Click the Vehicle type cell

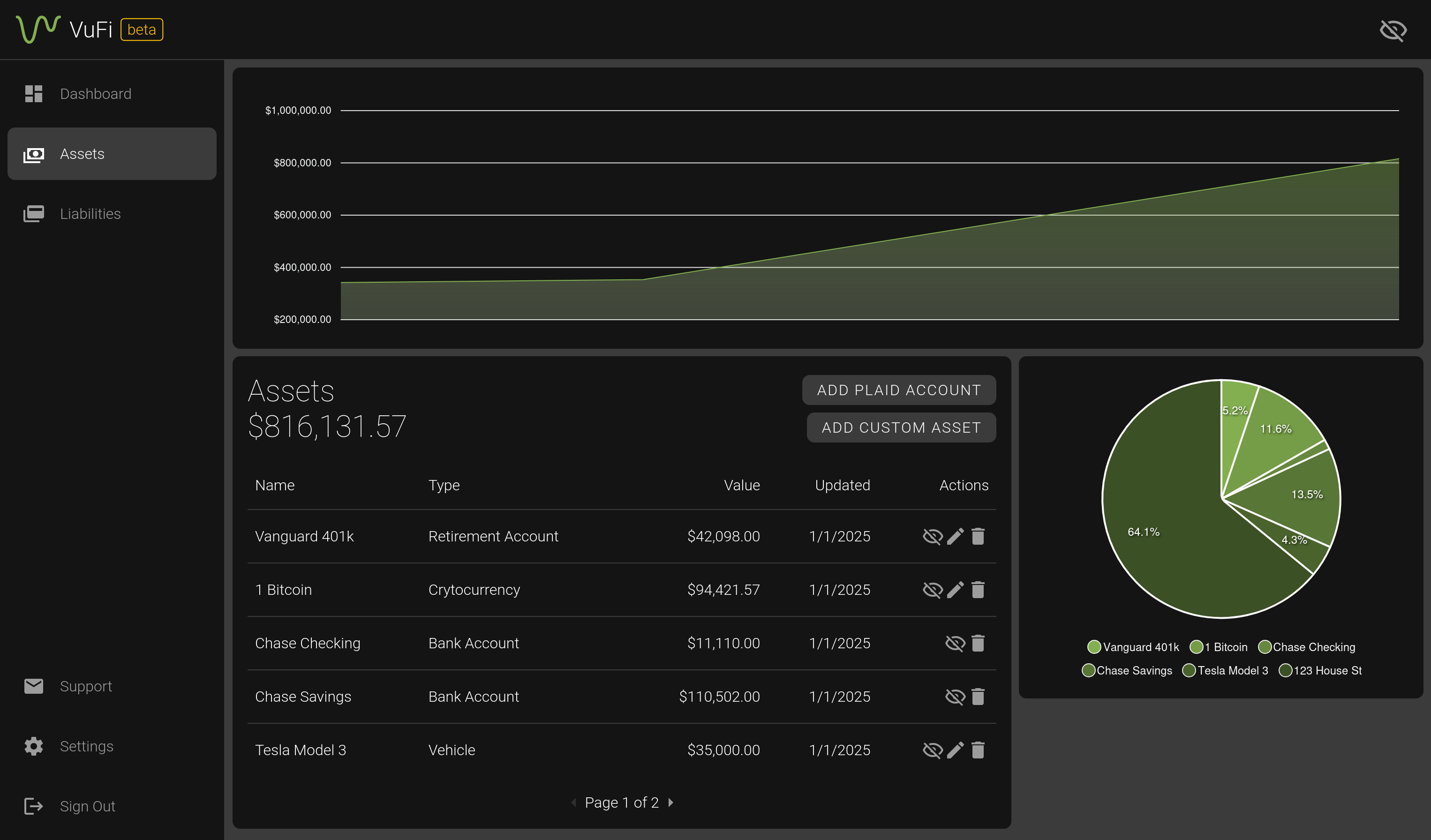point(452,750)
